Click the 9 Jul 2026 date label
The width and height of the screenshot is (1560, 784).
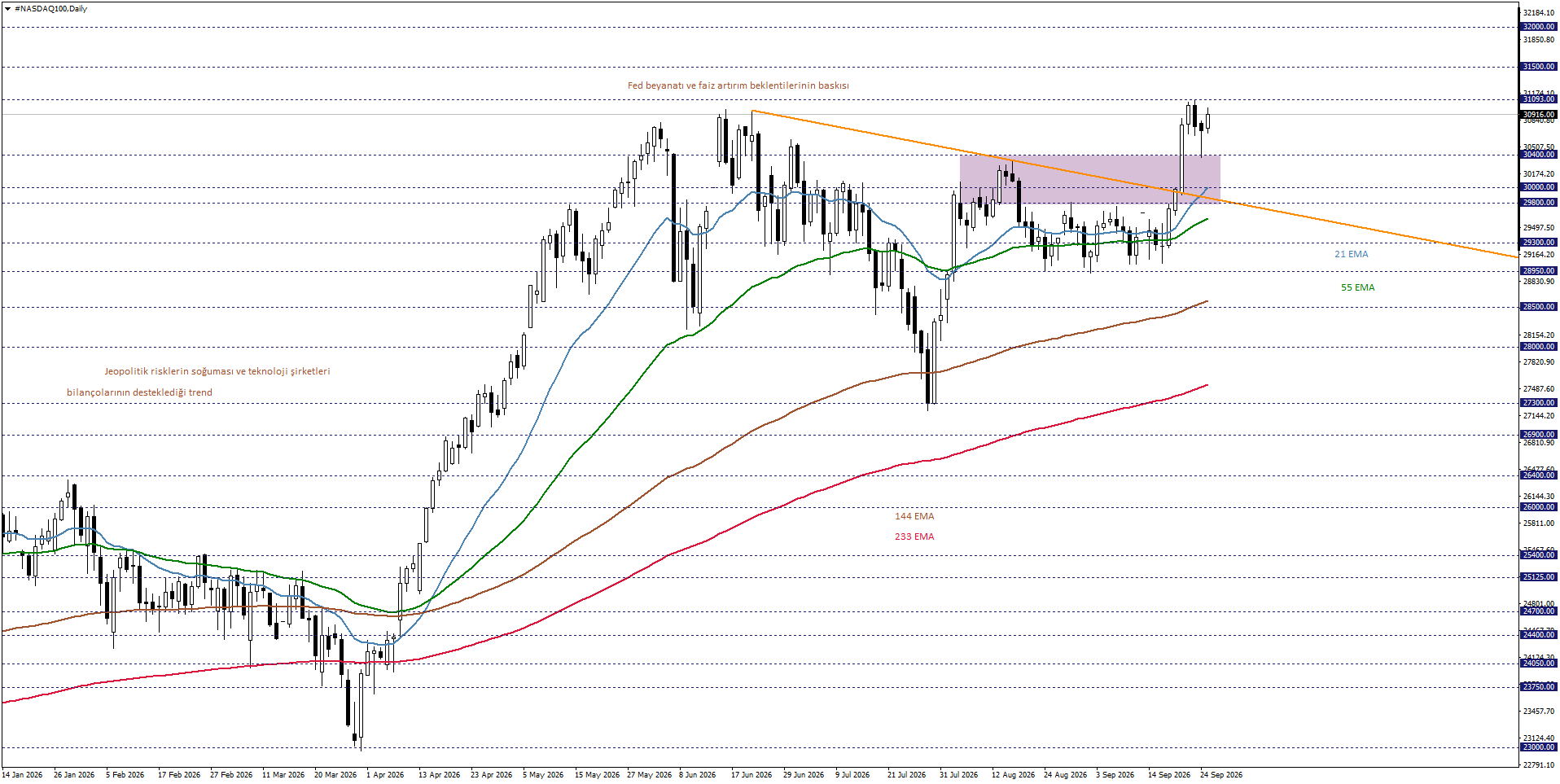click(852, 775)
